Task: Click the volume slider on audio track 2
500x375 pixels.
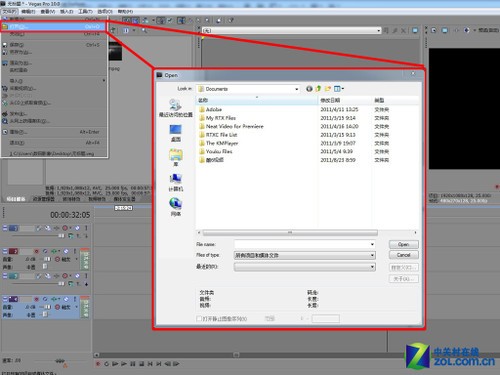Action: (x=48, y=259)
